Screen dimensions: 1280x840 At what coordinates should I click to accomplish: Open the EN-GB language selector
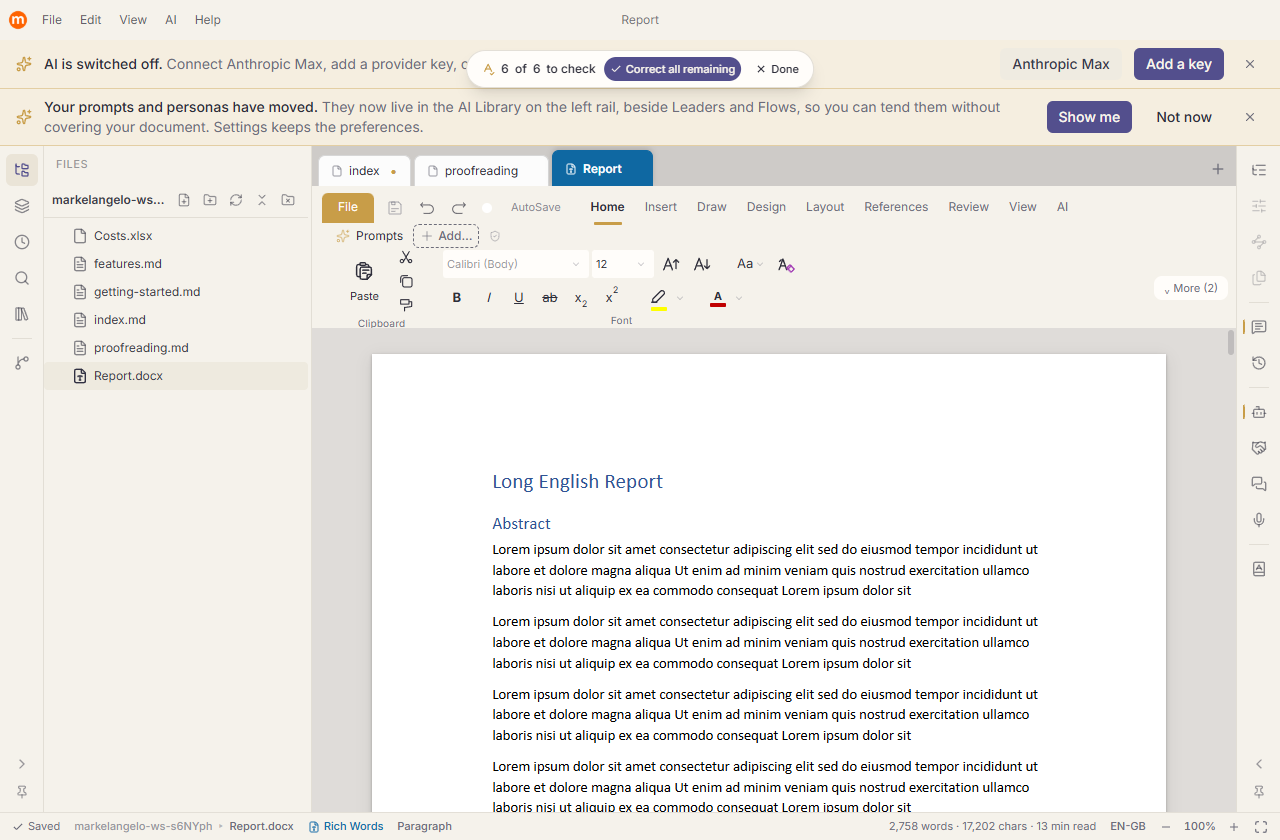click(1128, 826)
